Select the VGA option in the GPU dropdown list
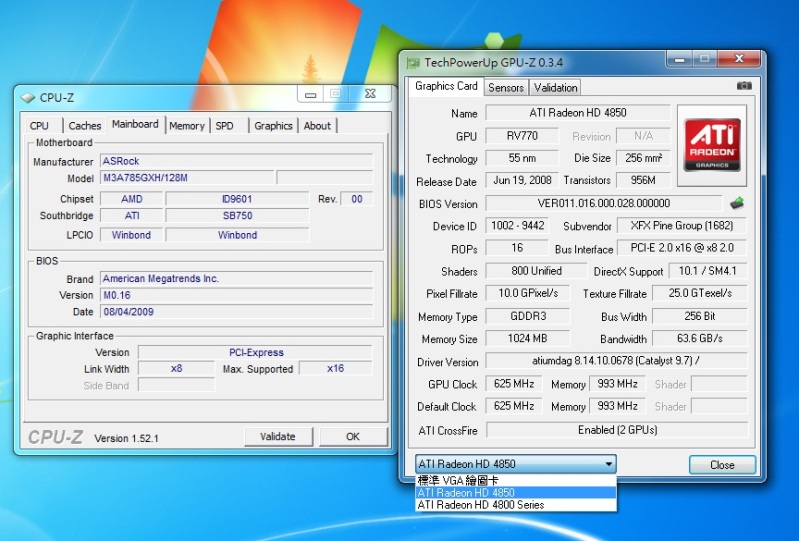 click(x=516, y=480)
